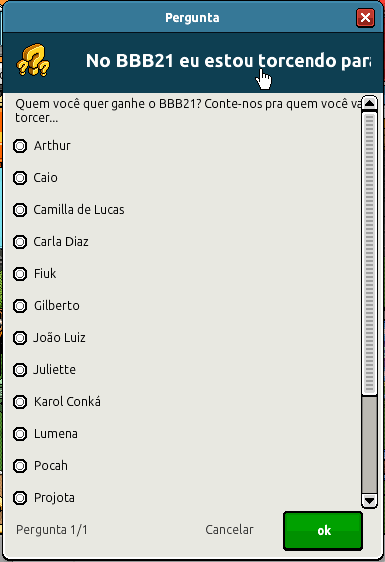Select the Arthur radio option
Screen dimensions: 385x562
[x=20, y=146]
